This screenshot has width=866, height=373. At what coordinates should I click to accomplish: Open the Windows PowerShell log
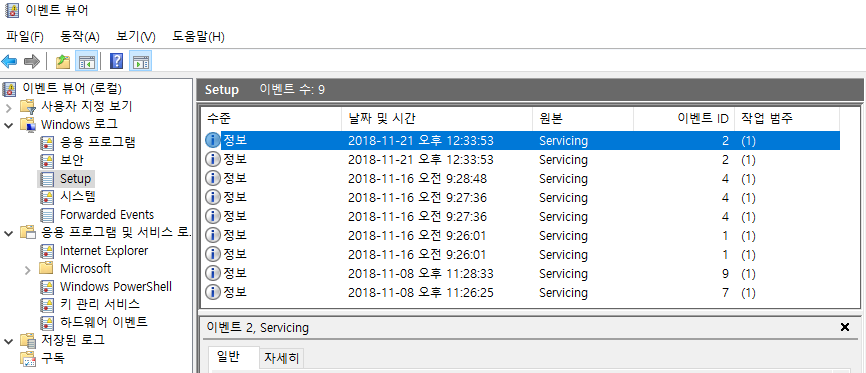[116, 286]
